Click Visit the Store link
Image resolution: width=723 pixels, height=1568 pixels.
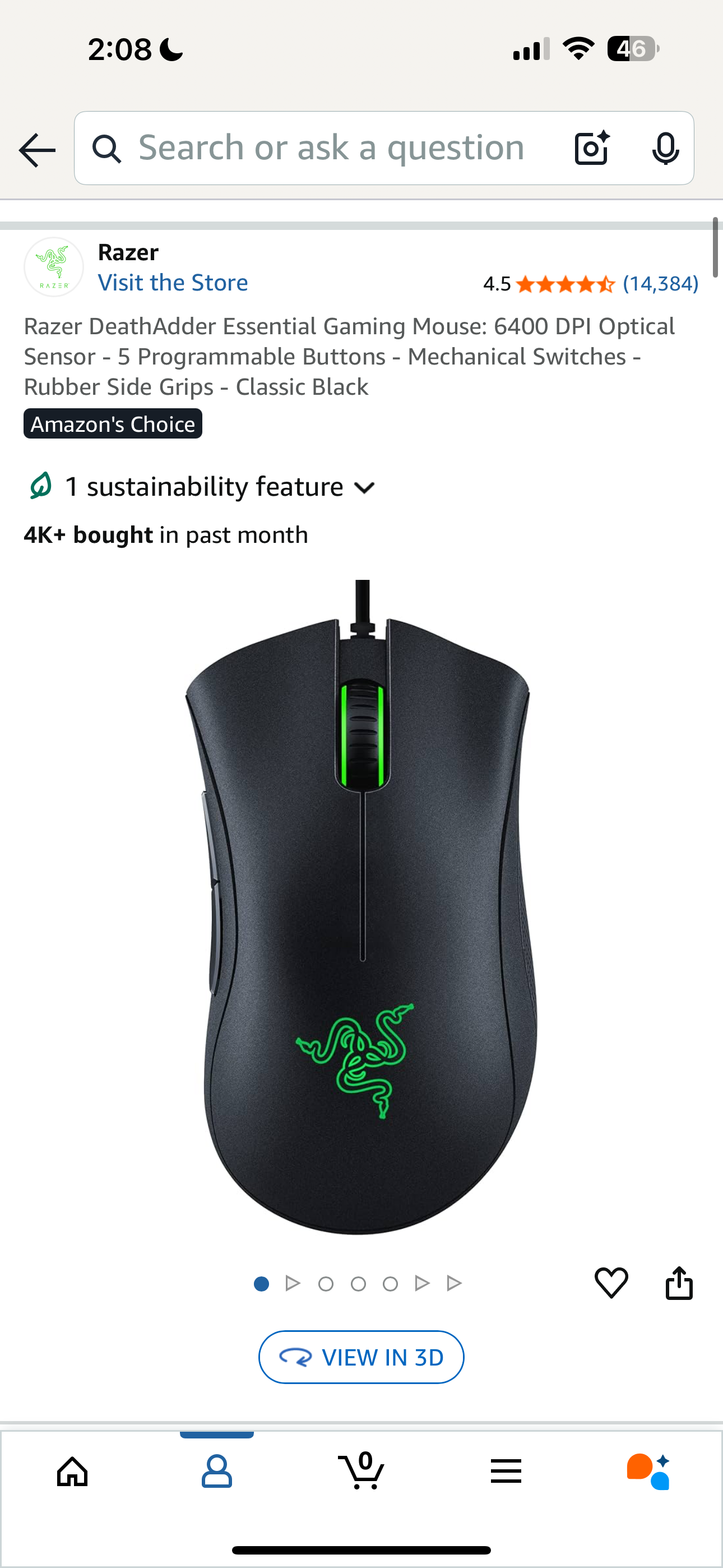click(x=173, y=283)
